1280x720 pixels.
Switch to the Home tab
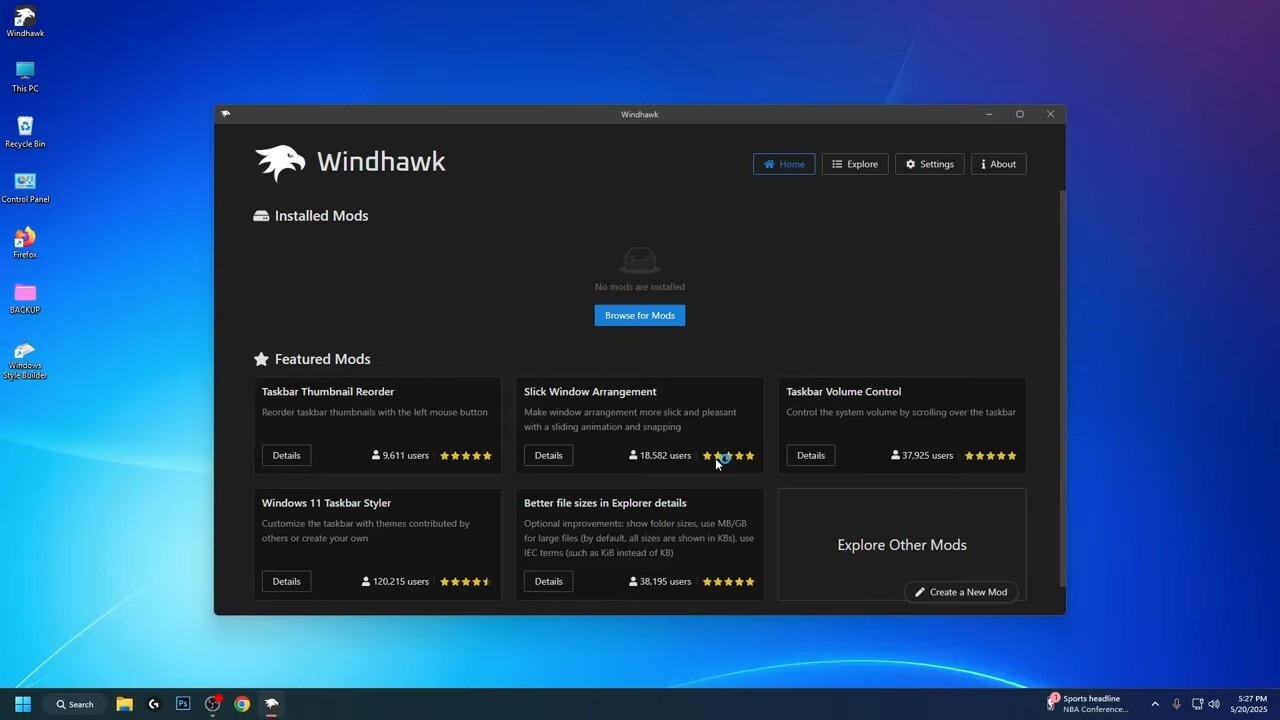pyautogui.click(x=784, y=164)
